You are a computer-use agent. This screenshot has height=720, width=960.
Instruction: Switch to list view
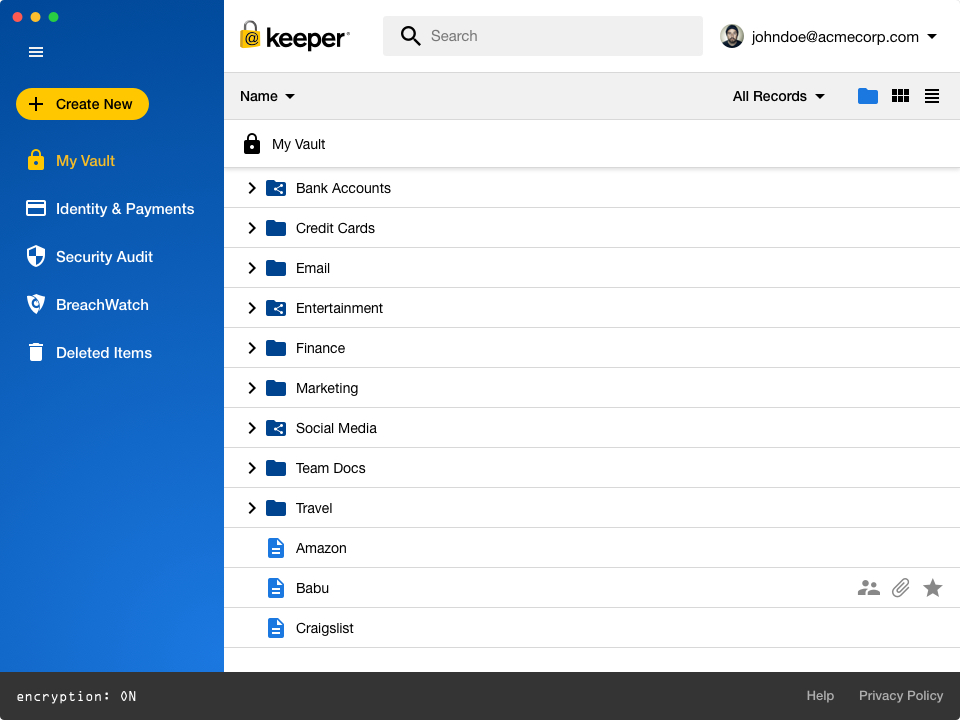(931, 96)
